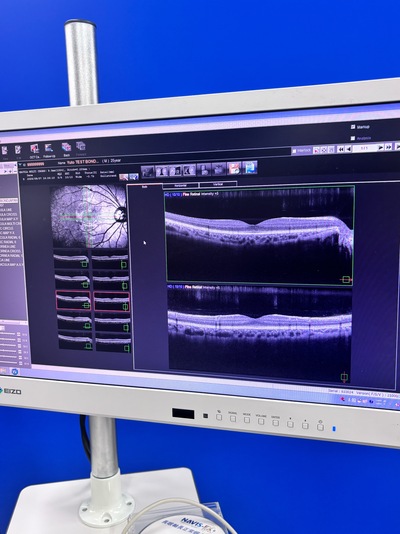Click the middle small icon after Interlock
The height and width of the screenshot is (534, 400).
324,150
